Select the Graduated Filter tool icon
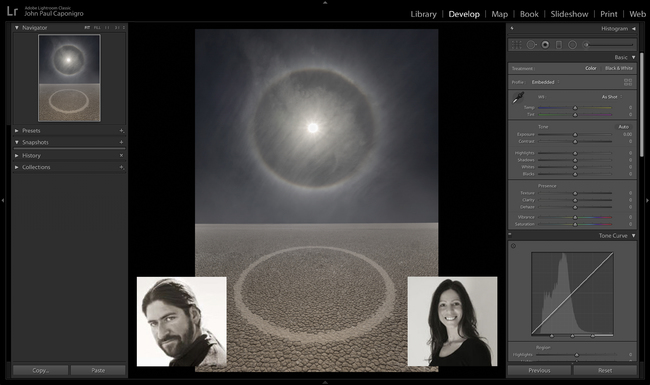Image resolution: width=650 pixels, height=385 pixels. (x=559, y=45)
